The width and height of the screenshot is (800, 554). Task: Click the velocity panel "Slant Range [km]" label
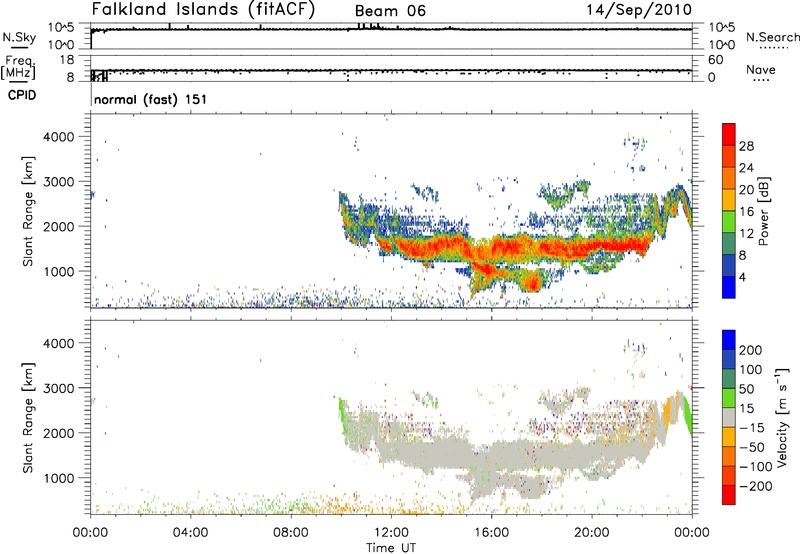pyautogui.click(x=28, y=418)
